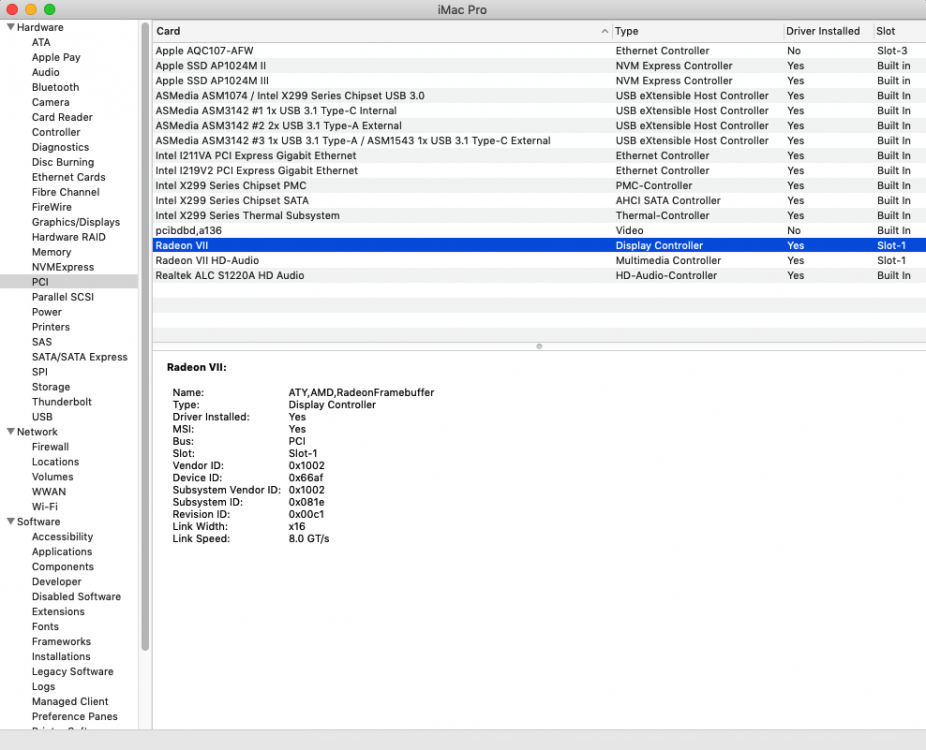Select NVMExpress in the sidebar
This screenshot has width=926, height=750.
63,267
